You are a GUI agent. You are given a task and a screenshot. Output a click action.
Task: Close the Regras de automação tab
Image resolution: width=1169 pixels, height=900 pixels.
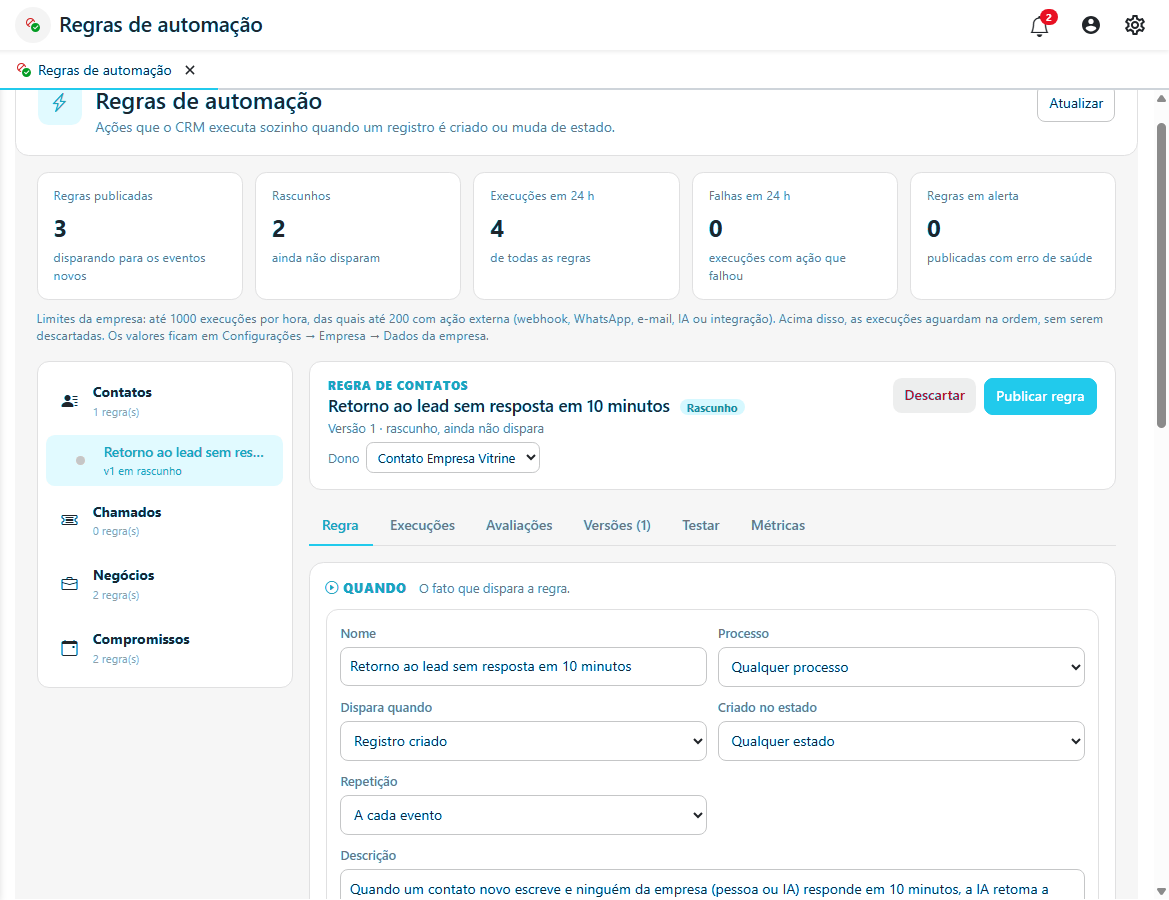pos(190,70)
